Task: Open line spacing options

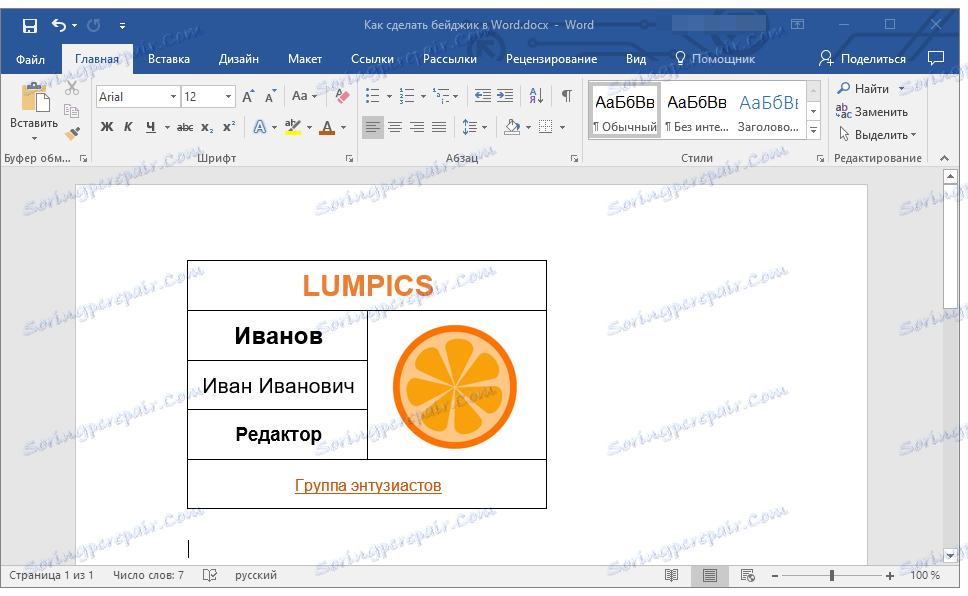Action: 474,127
